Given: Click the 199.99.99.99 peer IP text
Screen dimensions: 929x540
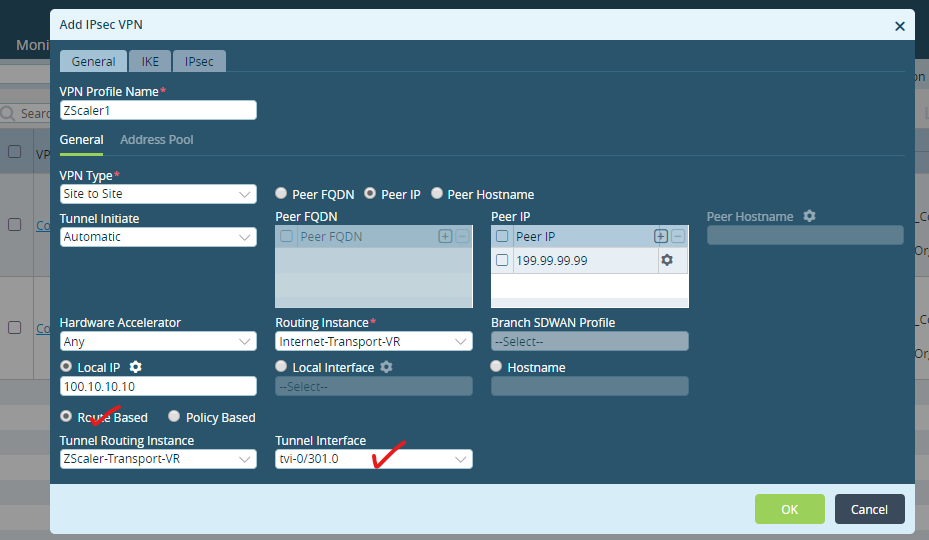Looking at the screenshot, I should click(x=552, y=261).
